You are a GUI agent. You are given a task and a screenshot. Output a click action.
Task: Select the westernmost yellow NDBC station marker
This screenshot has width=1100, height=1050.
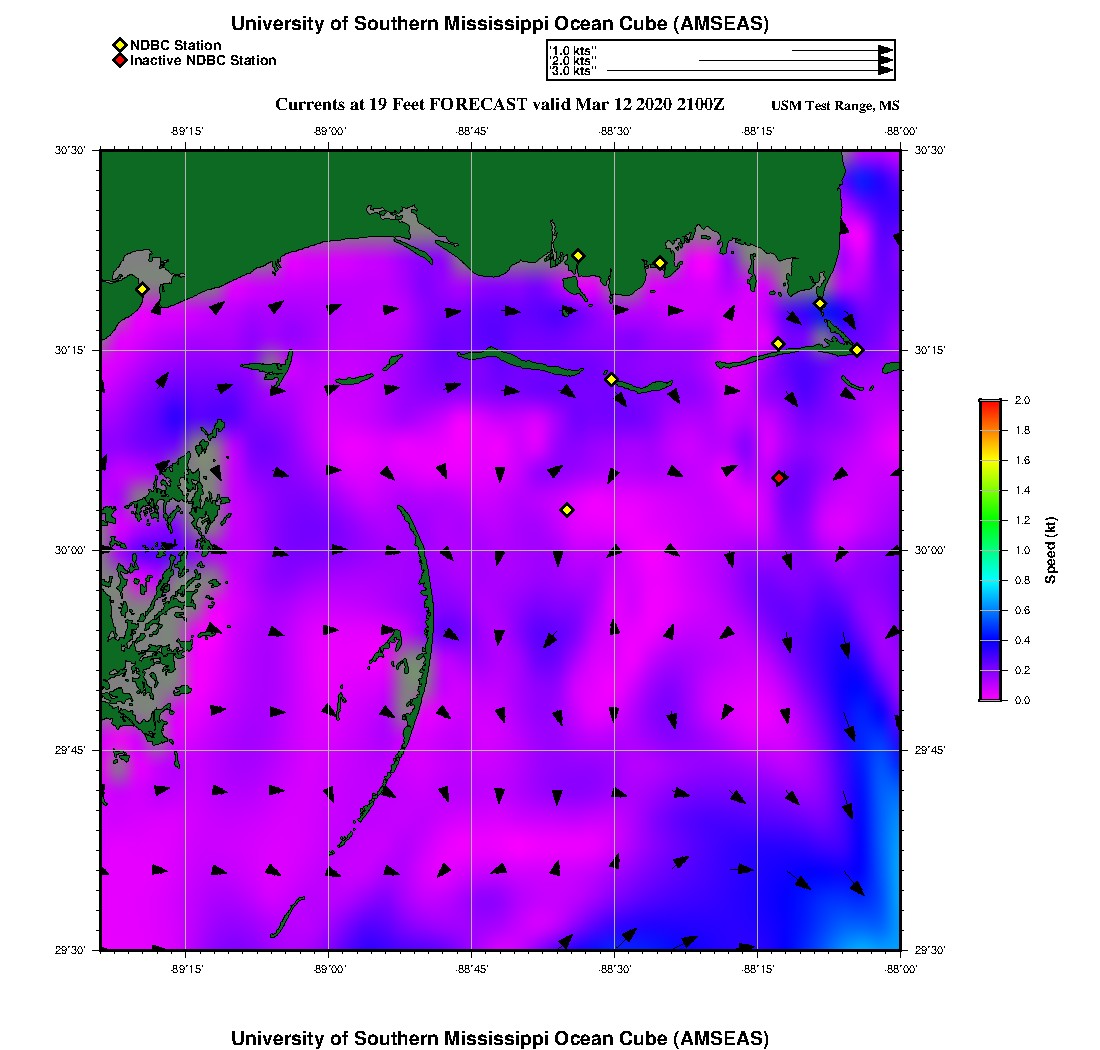(142, 289)
